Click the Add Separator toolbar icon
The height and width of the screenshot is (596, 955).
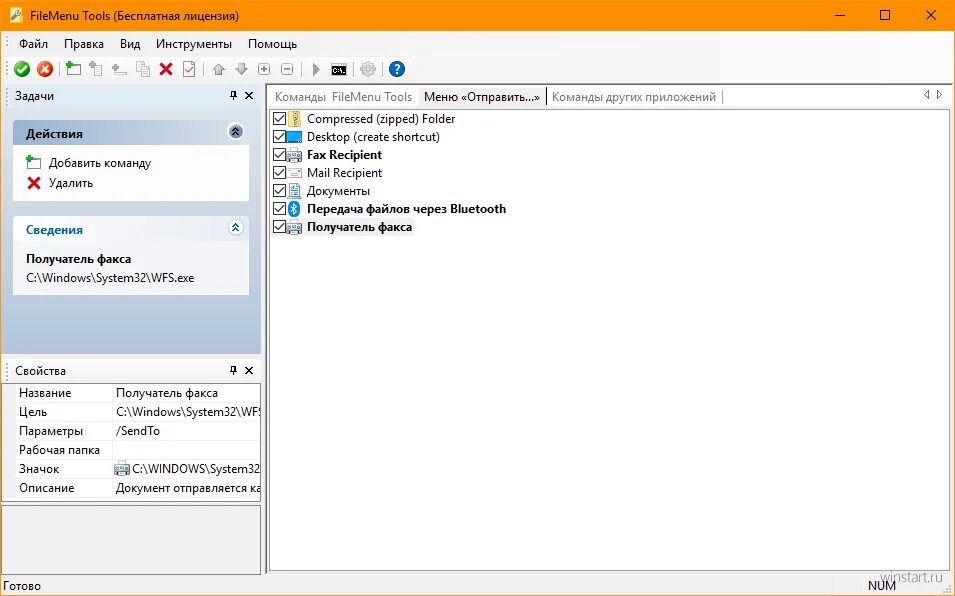pos(119,69)
